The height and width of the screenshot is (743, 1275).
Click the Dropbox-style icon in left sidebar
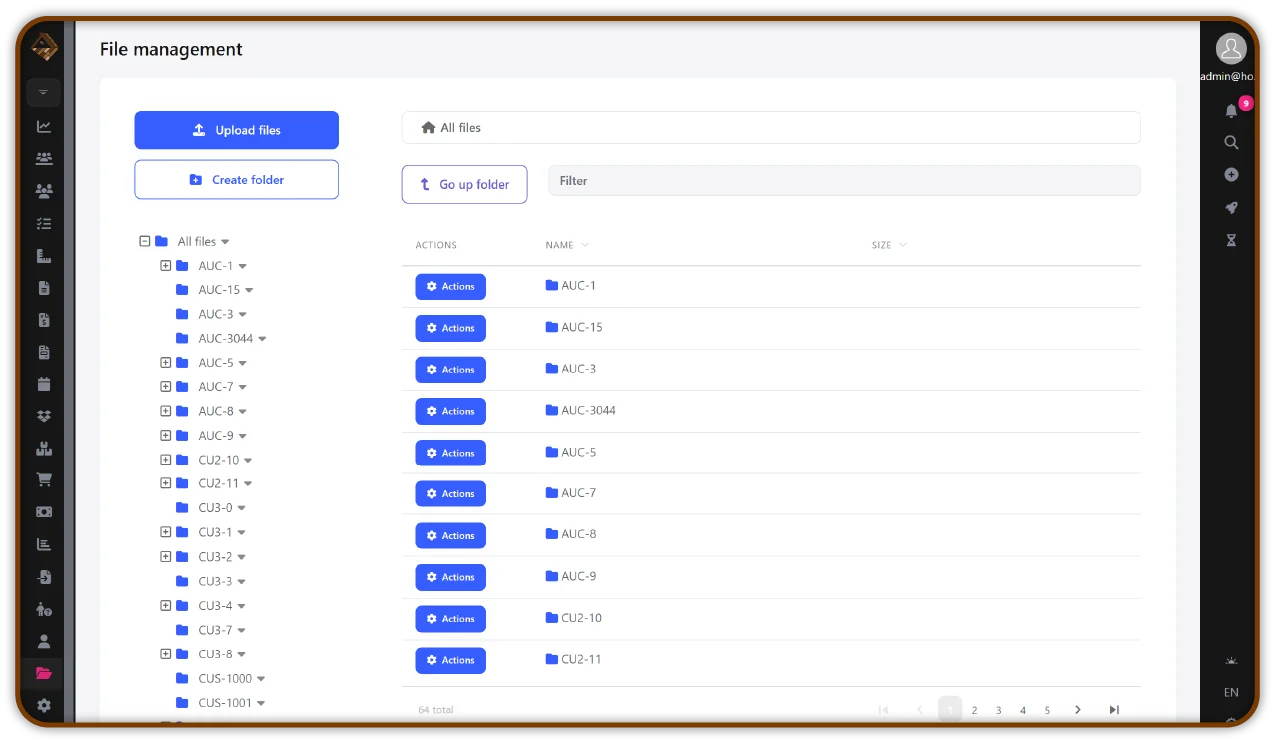[x=44, y=416]
